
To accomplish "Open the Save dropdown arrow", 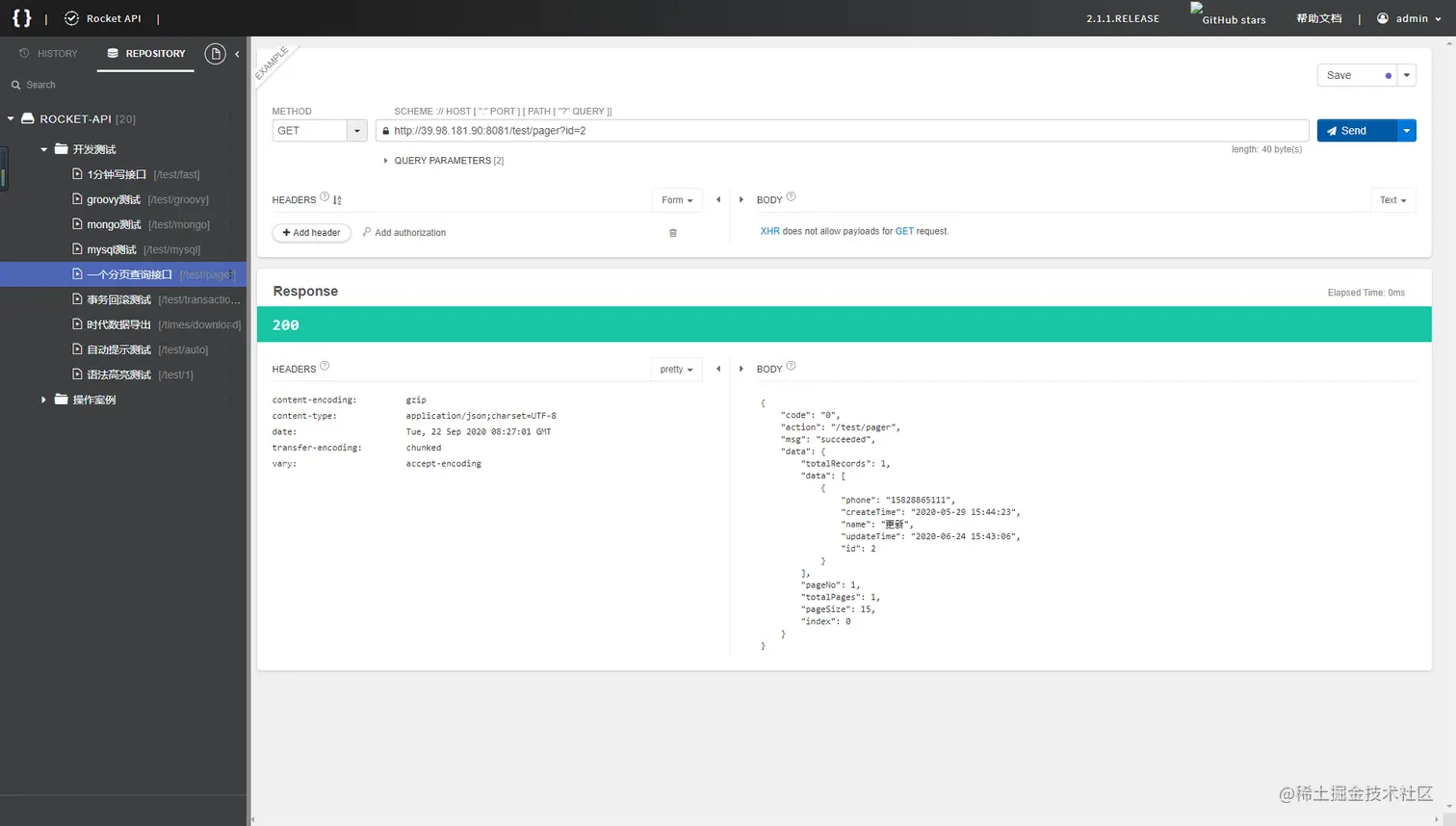I will tap(1407, 75).
